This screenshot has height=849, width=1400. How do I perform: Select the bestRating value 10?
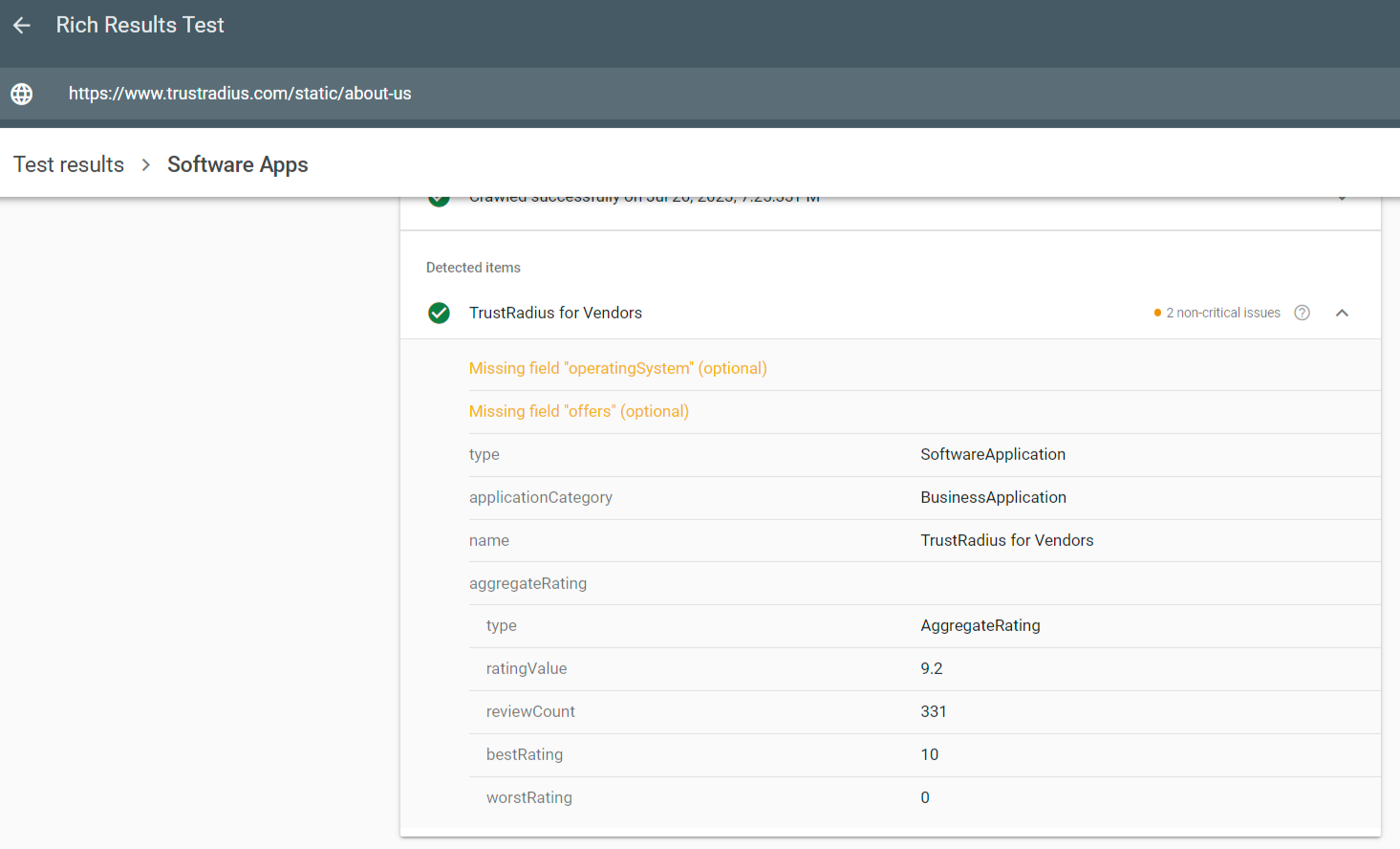[x=930, y=754]
